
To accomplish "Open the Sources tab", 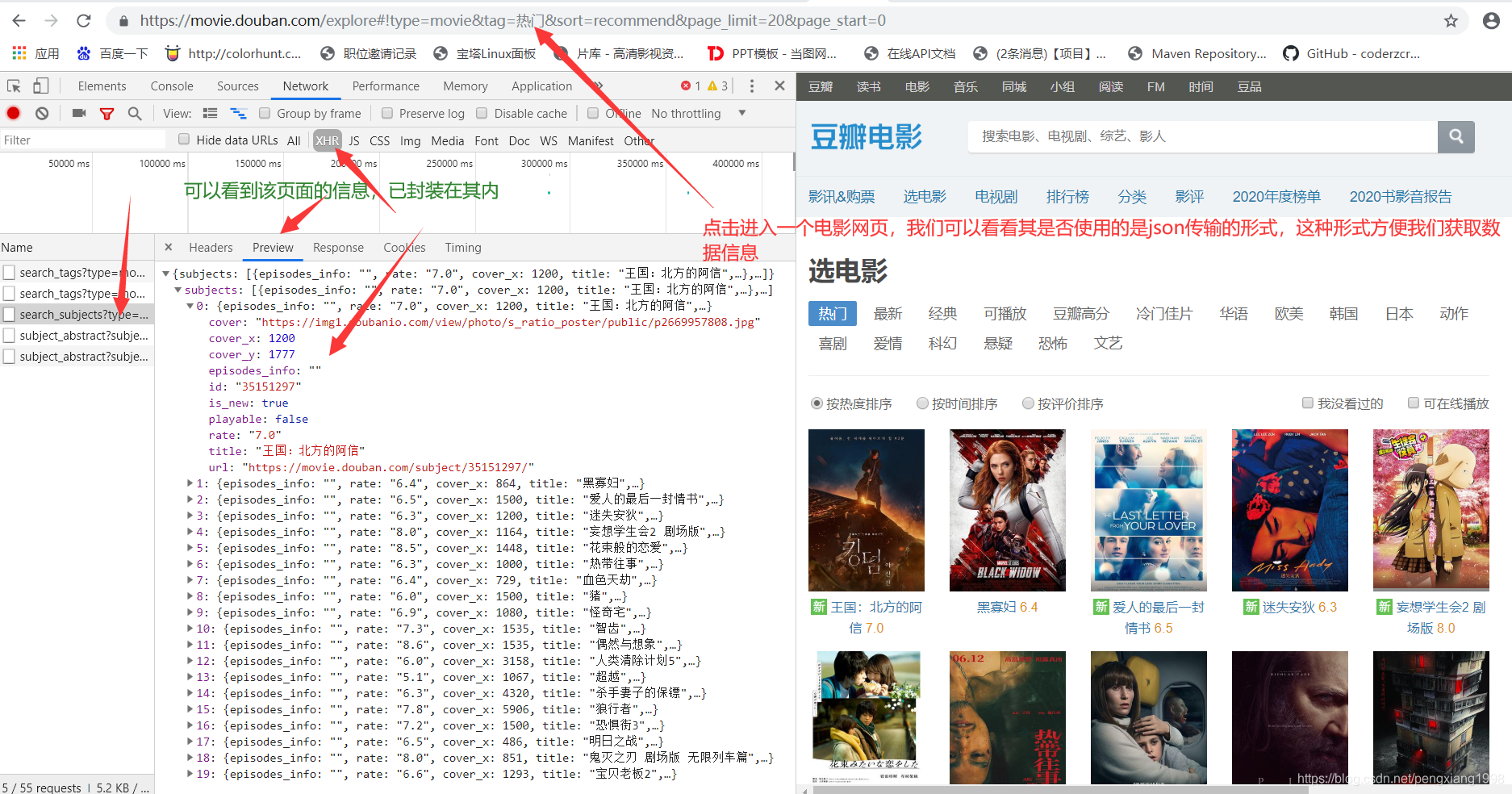I will coord(238,86).
